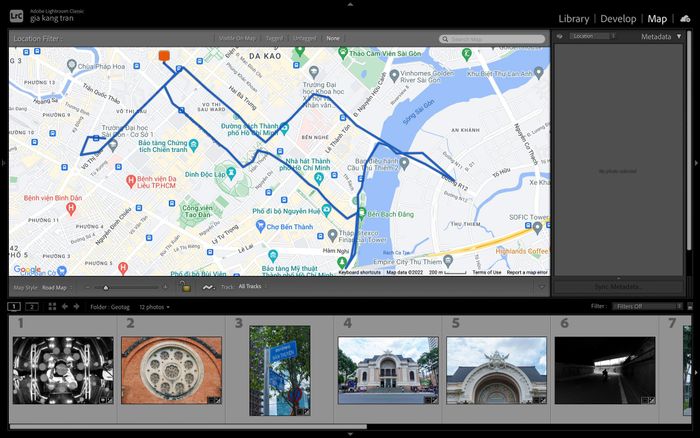
Task: Select filmstrip thumbnail 3 street sign photo
Action: [x=280, y=371]
